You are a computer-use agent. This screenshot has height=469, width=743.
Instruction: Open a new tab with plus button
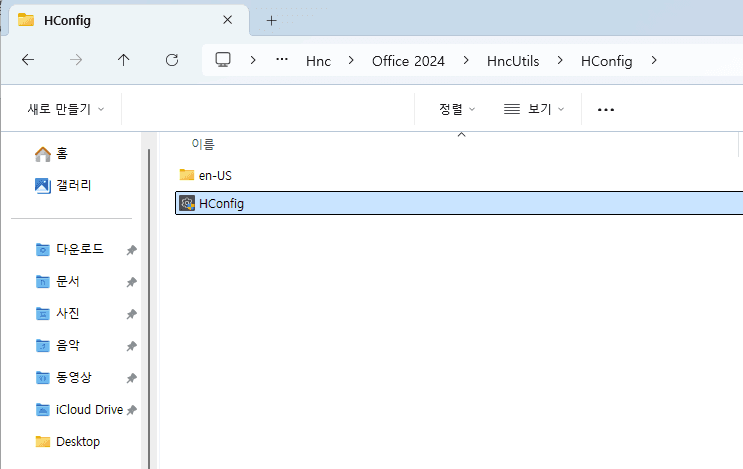(272, 20)
